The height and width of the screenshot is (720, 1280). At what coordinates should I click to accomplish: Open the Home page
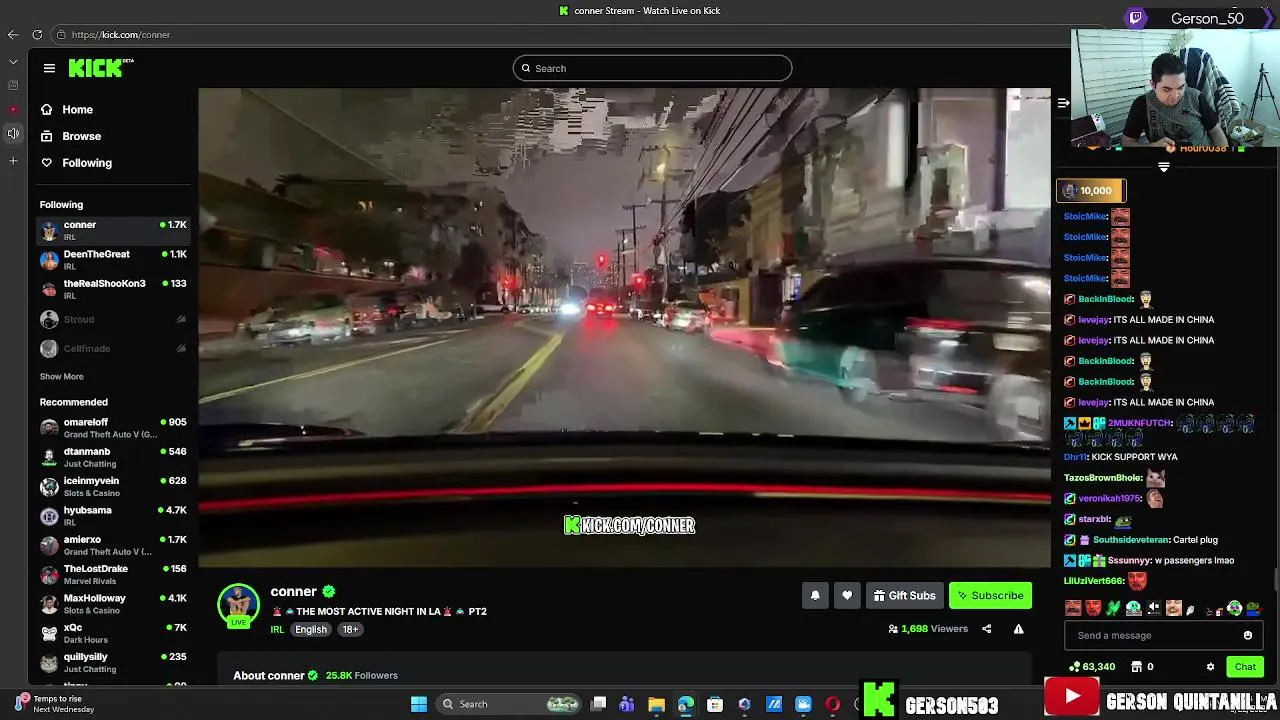67,110
